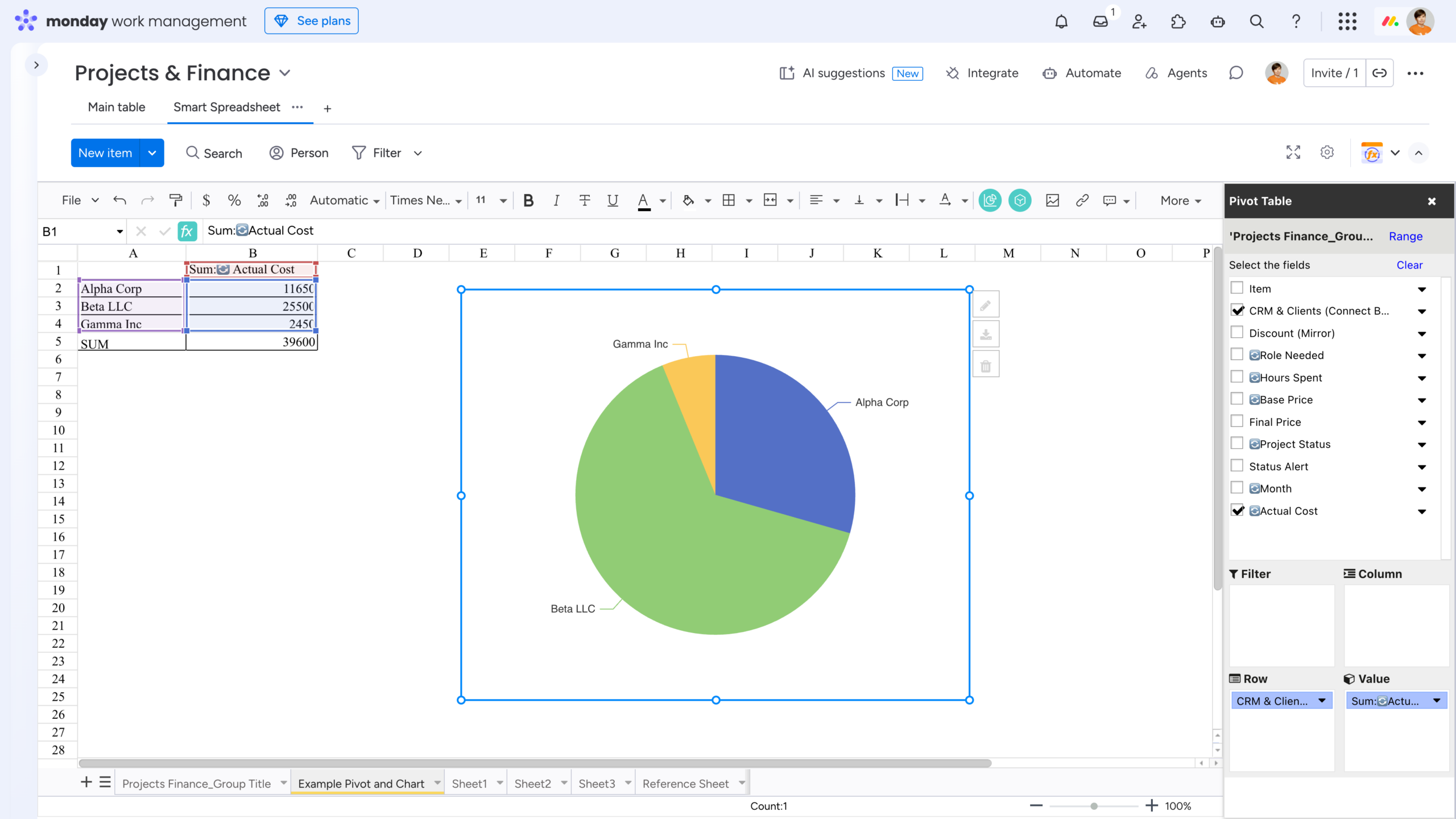Toggle bold formatting
The width and height of the screenshot is (1456, 819).
pyautogui.click(x=528, y=200)
